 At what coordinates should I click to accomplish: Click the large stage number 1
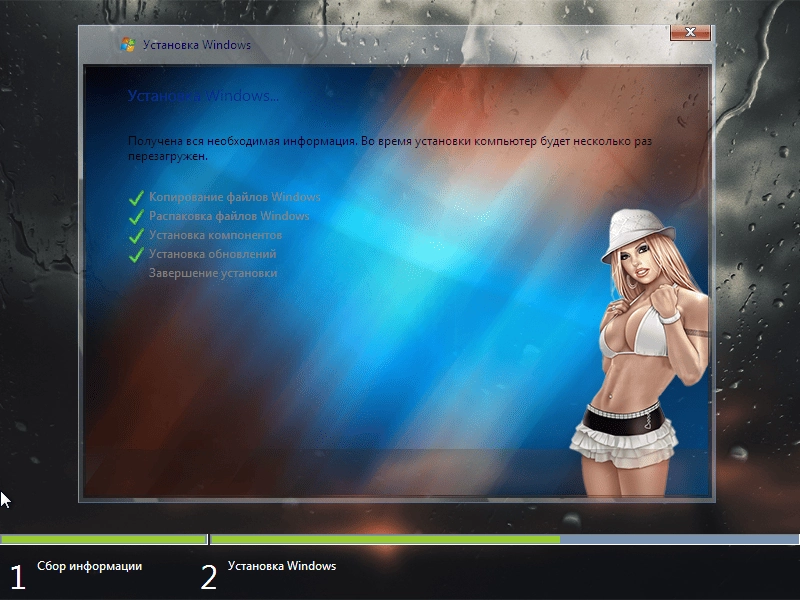pyautogui.click(x=17, y=578)
